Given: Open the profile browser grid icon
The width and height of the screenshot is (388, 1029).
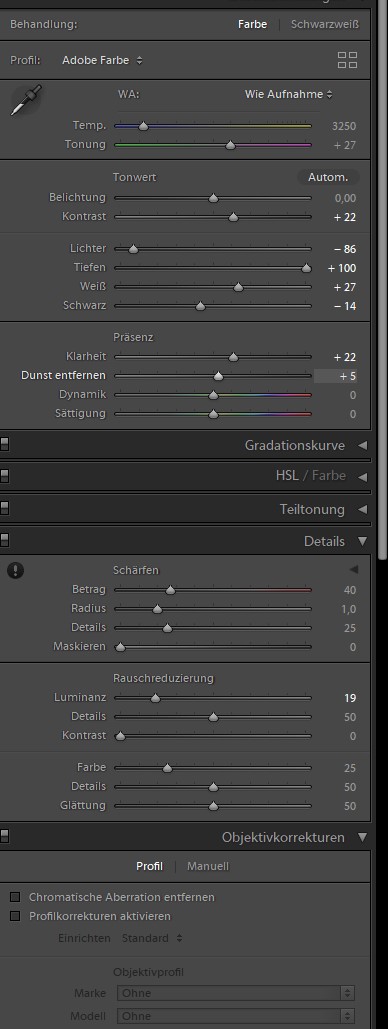Looking at the screenshot, I should (x=347, y=60).
